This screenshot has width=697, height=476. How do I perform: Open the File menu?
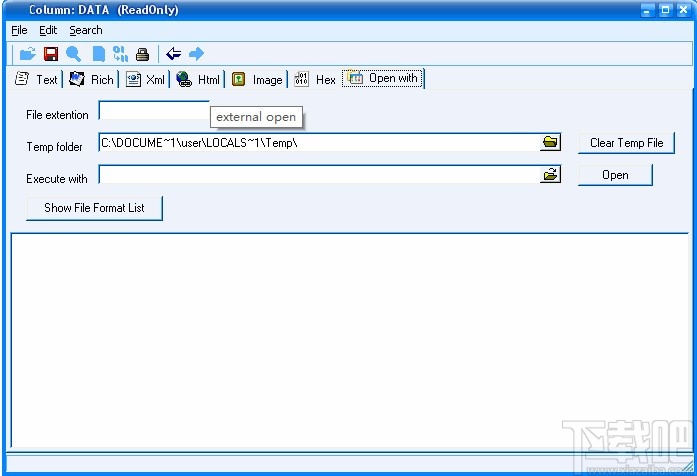(x=19, y=30)
